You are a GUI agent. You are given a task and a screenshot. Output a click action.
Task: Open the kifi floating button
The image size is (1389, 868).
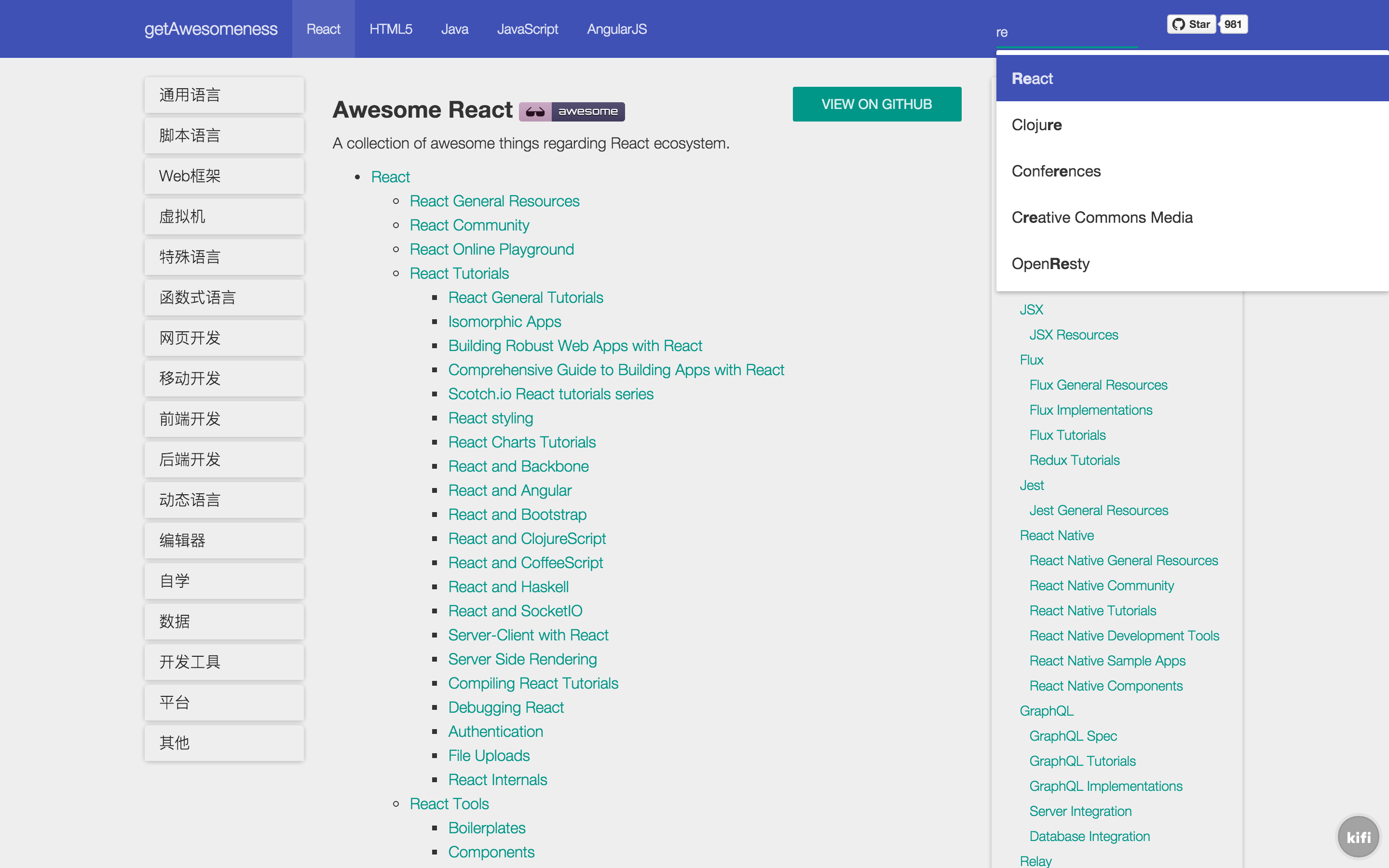[1358, 837]
